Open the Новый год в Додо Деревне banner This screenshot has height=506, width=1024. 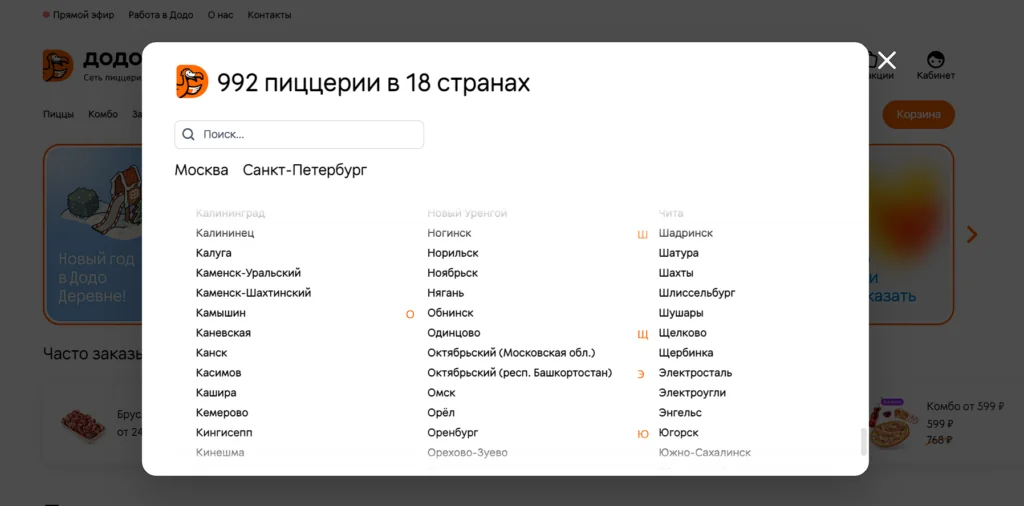click(93, 234)
